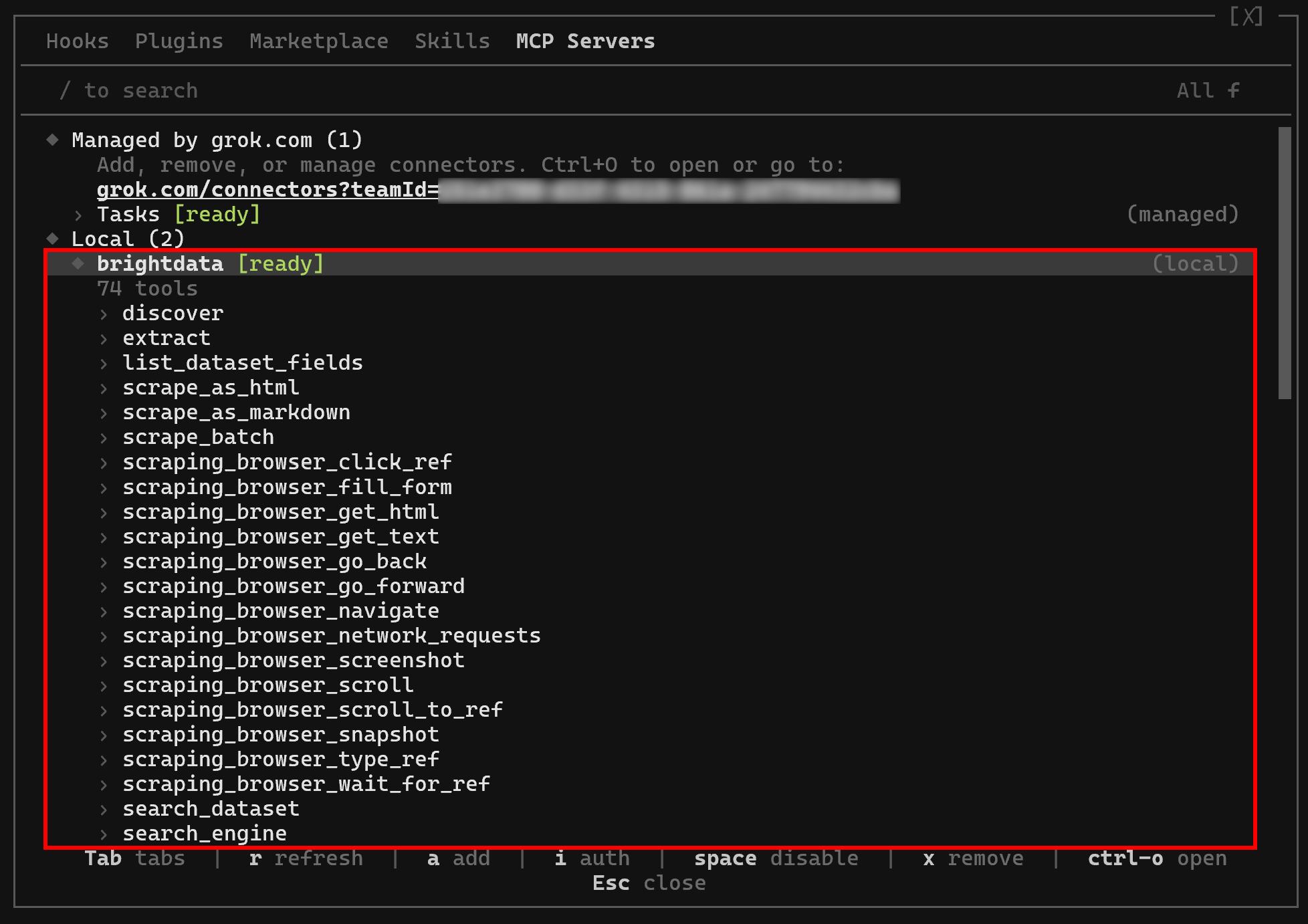Click the 'x remove' shortcut hint

pos(973,858)
